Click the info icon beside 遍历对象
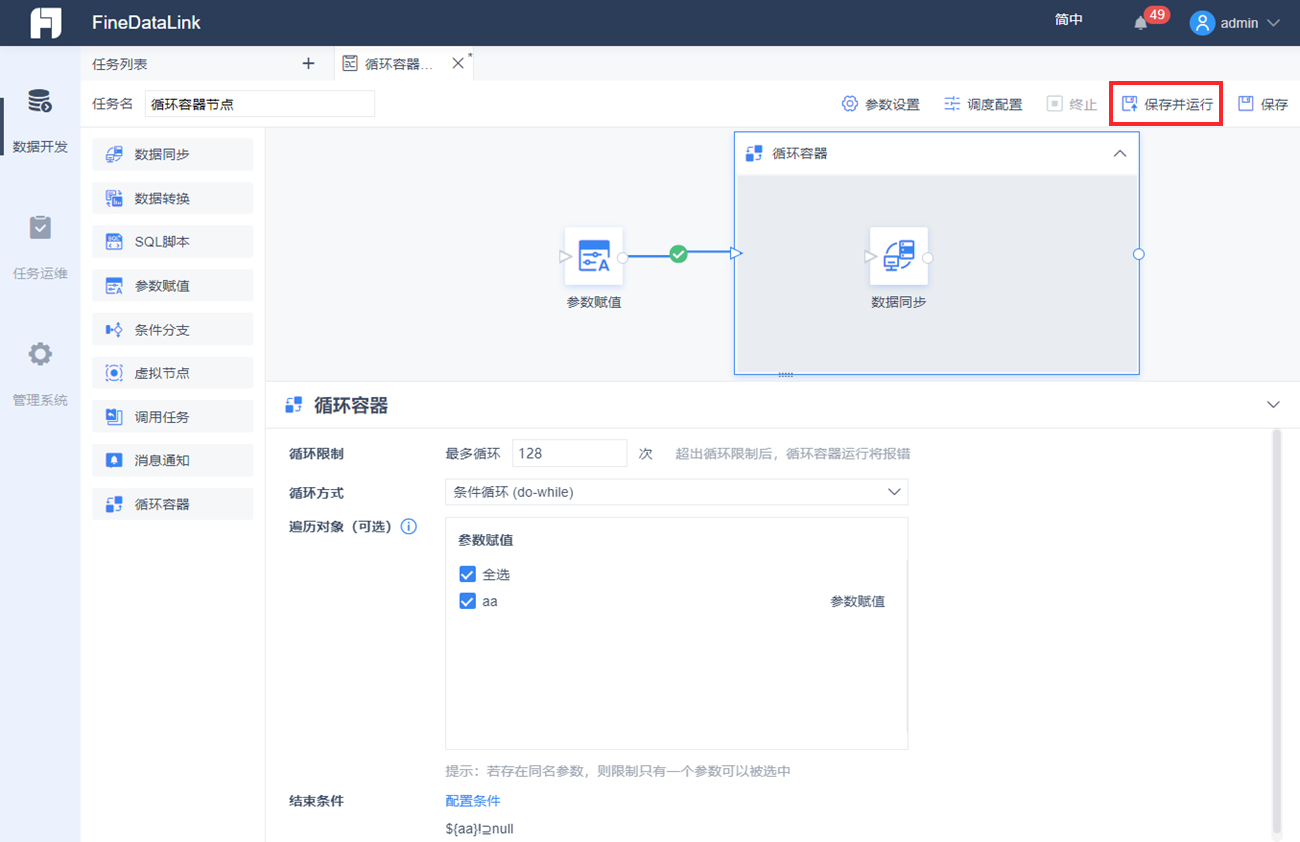 coord(408,526)
